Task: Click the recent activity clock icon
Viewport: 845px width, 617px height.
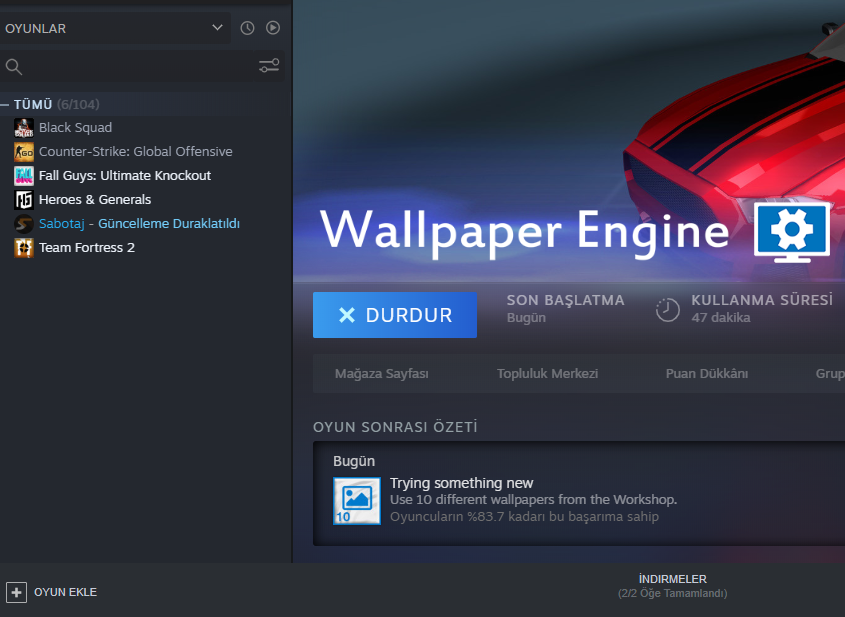Action: click(x=247, y=28)
